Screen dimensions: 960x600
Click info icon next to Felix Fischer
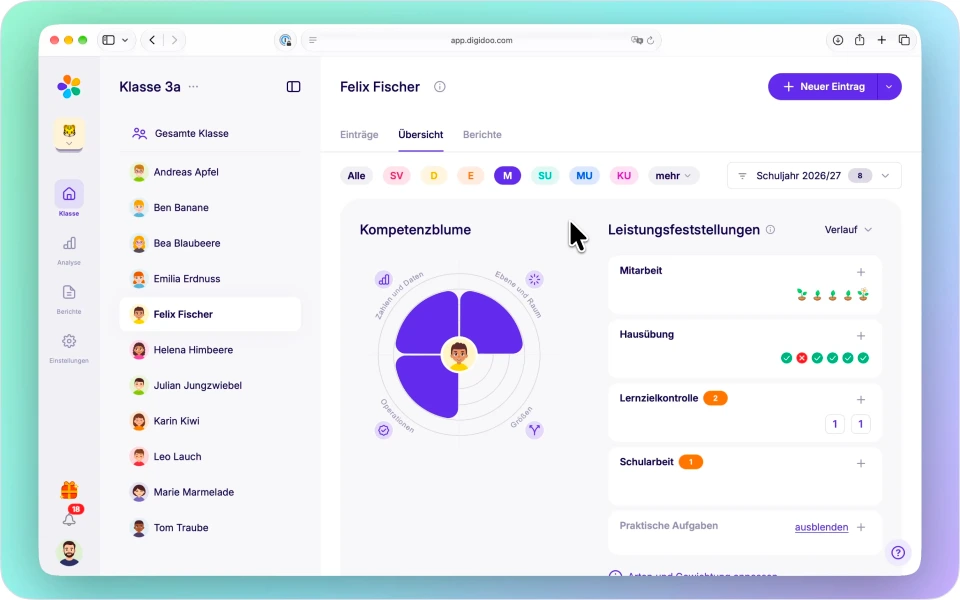[440, 87]
